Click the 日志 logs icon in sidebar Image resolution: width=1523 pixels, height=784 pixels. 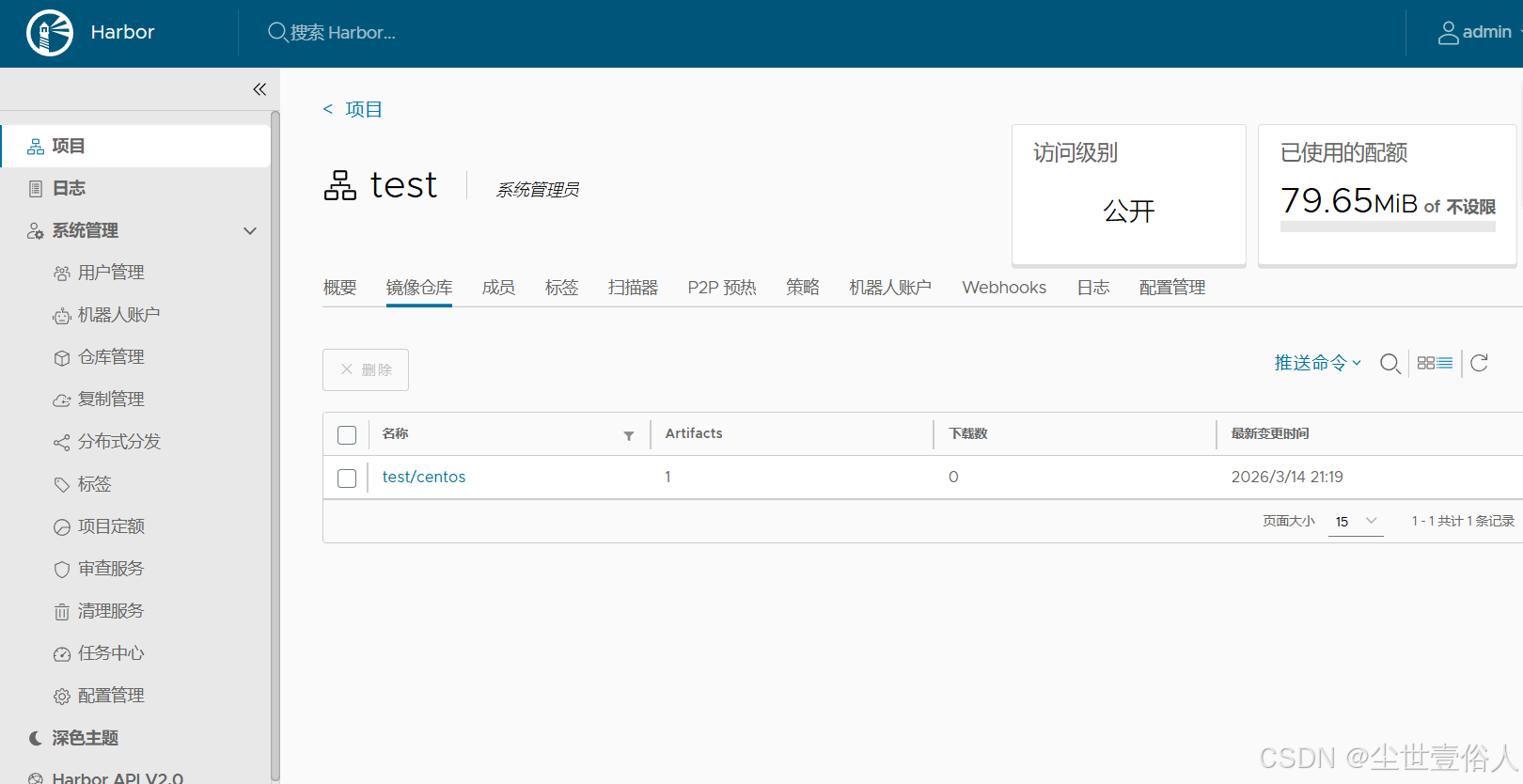tap(36, 189)
